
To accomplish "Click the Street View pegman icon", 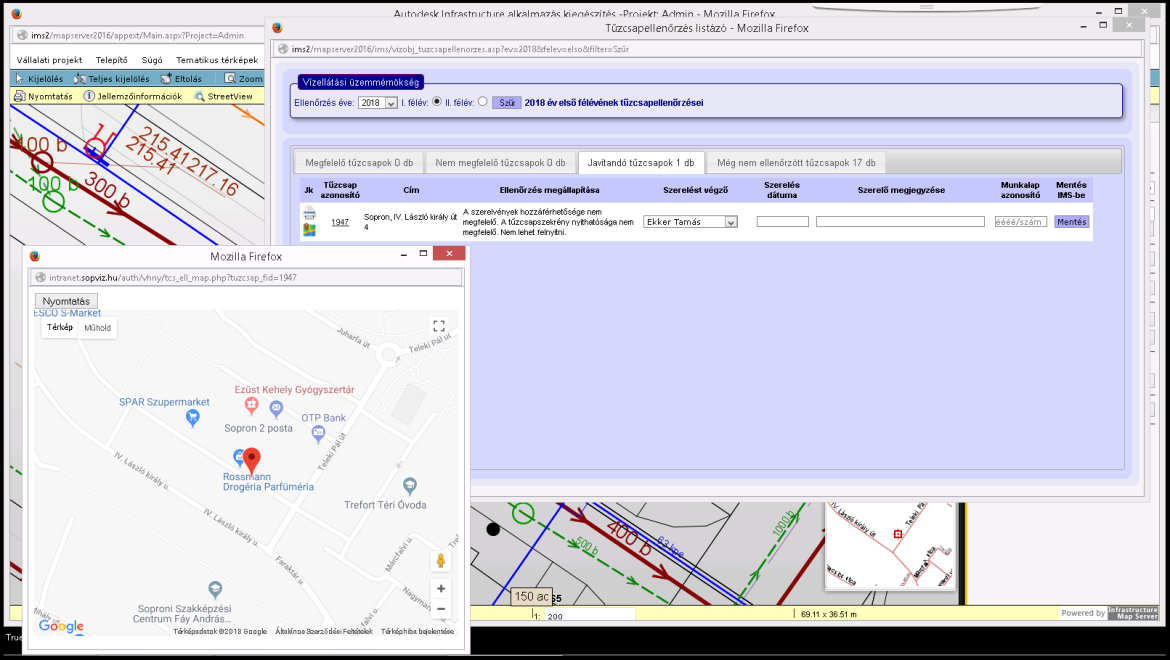I will click(440, 561).
